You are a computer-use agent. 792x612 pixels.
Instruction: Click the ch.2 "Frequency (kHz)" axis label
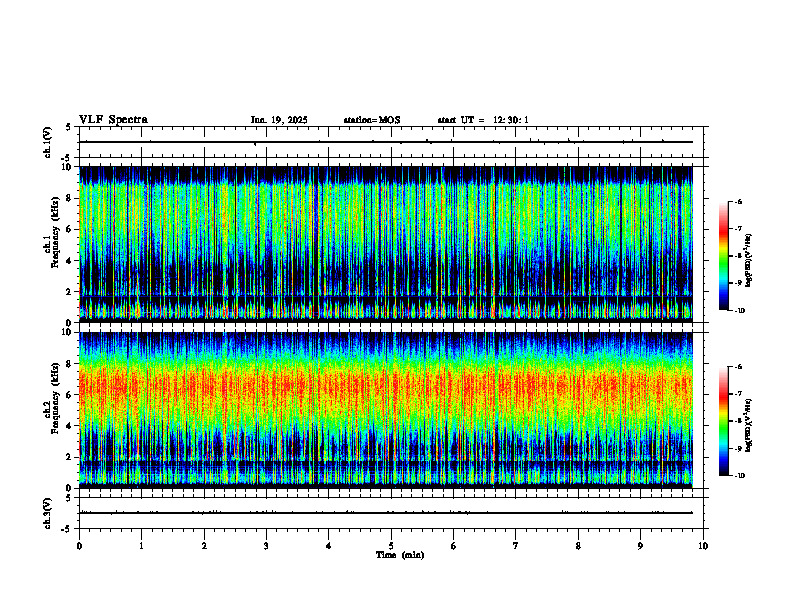pyautogui.click(x=56, y=398)
